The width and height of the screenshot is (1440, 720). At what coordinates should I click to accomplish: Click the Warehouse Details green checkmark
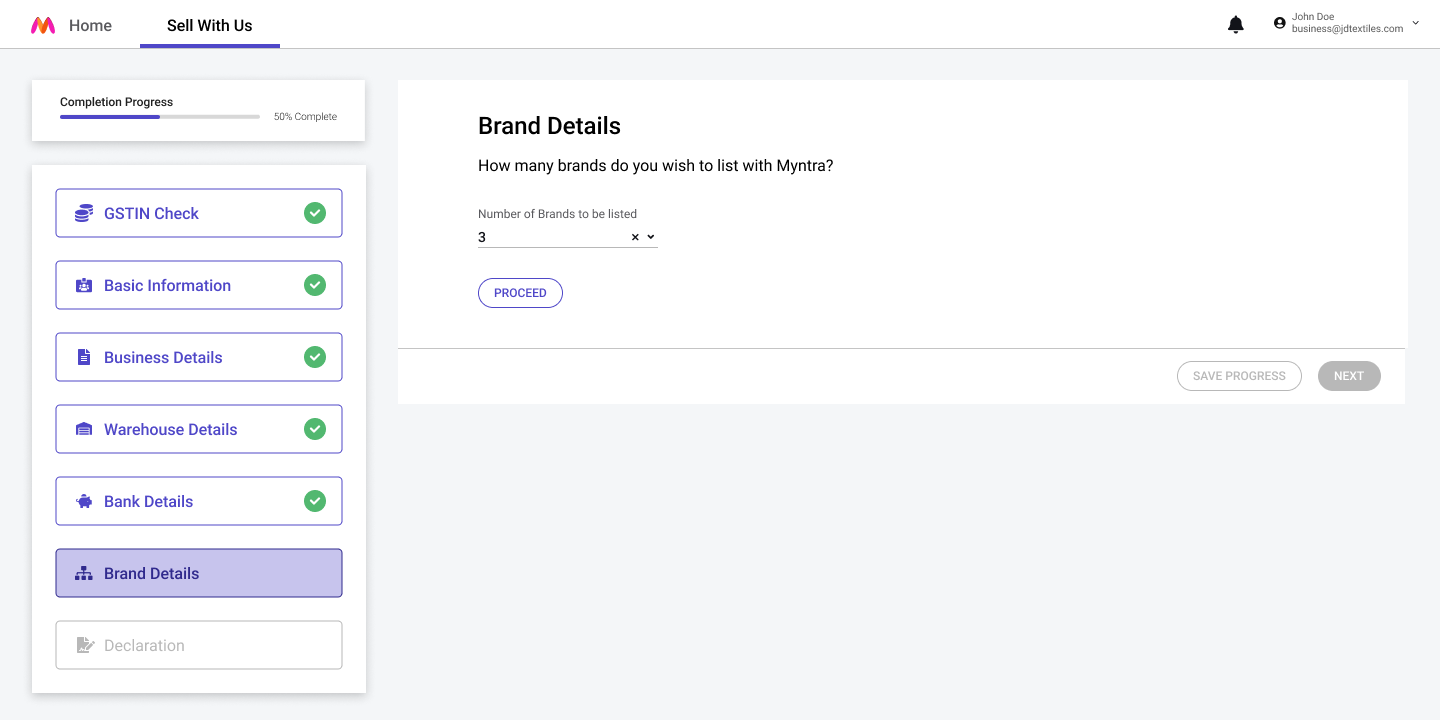(315, 429)
